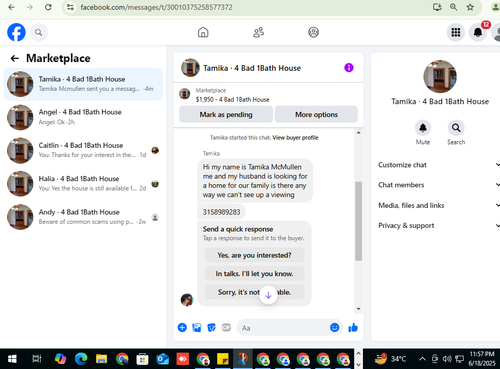Viewport: 500px width, 369px height.
Task: Open taskbar clock showing 11:57 PM
Action: (x=482, y=358)
